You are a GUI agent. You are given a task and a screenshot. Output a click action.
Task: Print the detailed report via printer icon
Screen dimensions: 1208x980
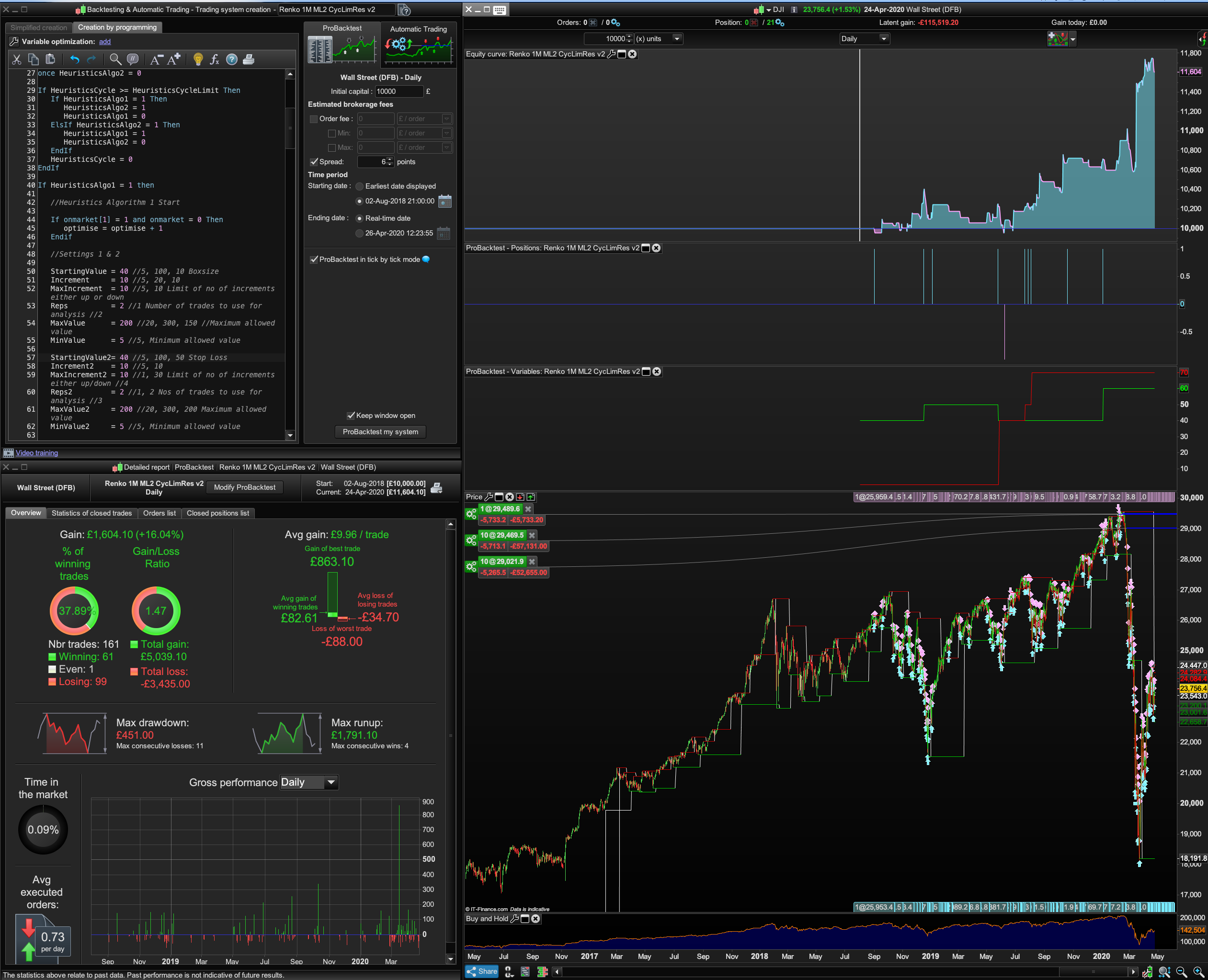[436, 488]
